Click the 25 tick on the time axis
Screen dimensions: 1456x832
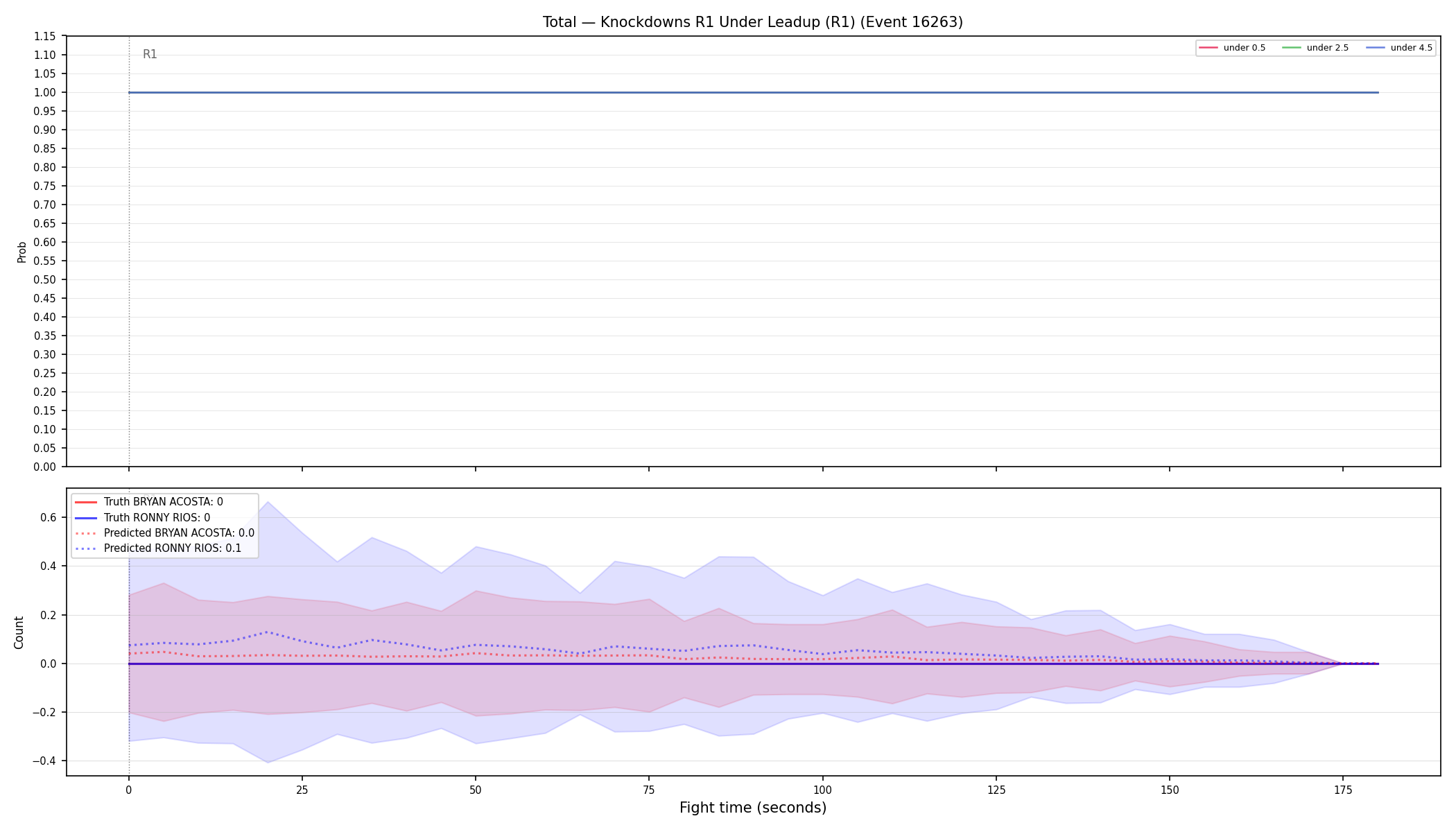click(302, 790)
